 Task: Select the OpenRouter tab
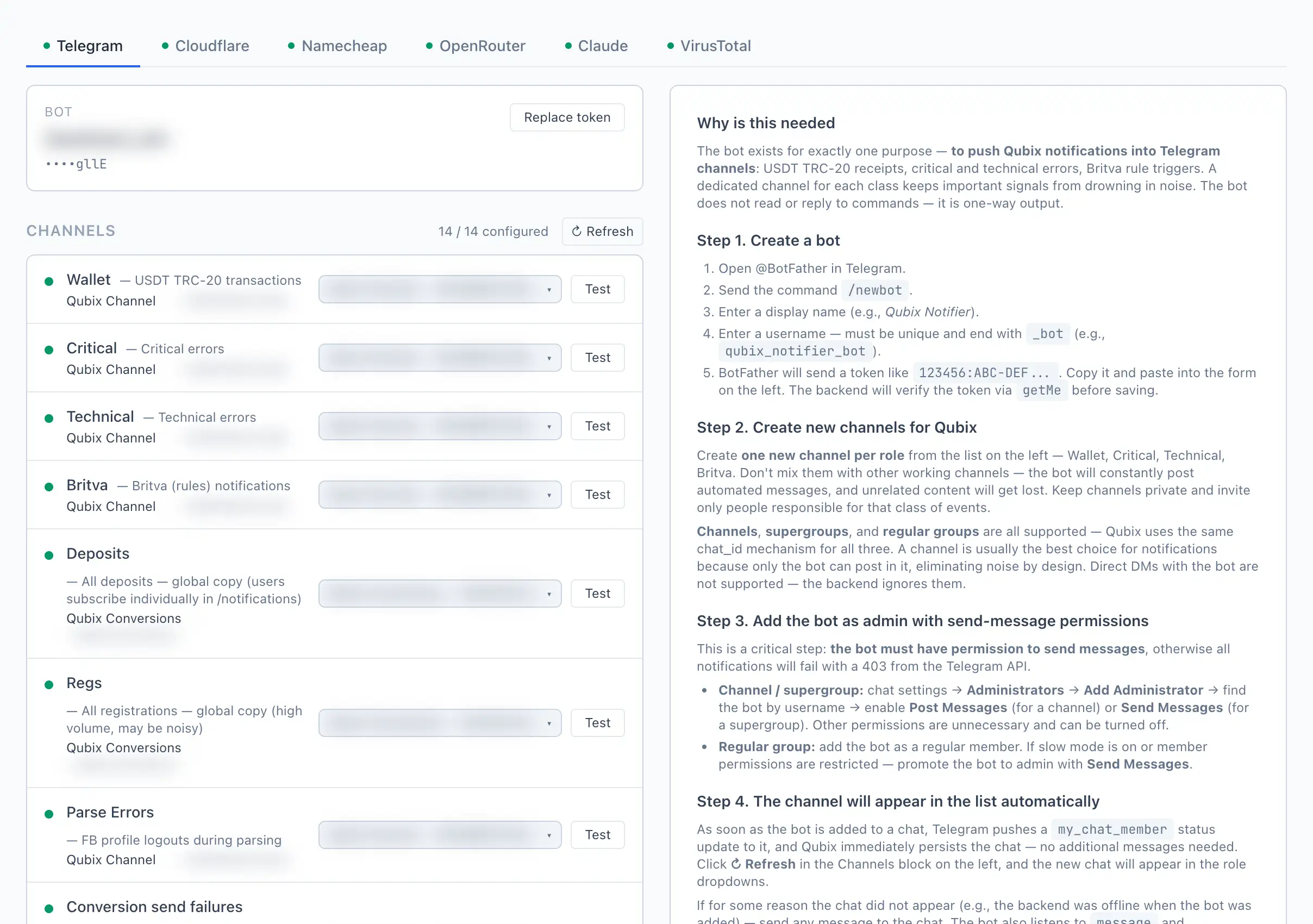coord(476,46)
